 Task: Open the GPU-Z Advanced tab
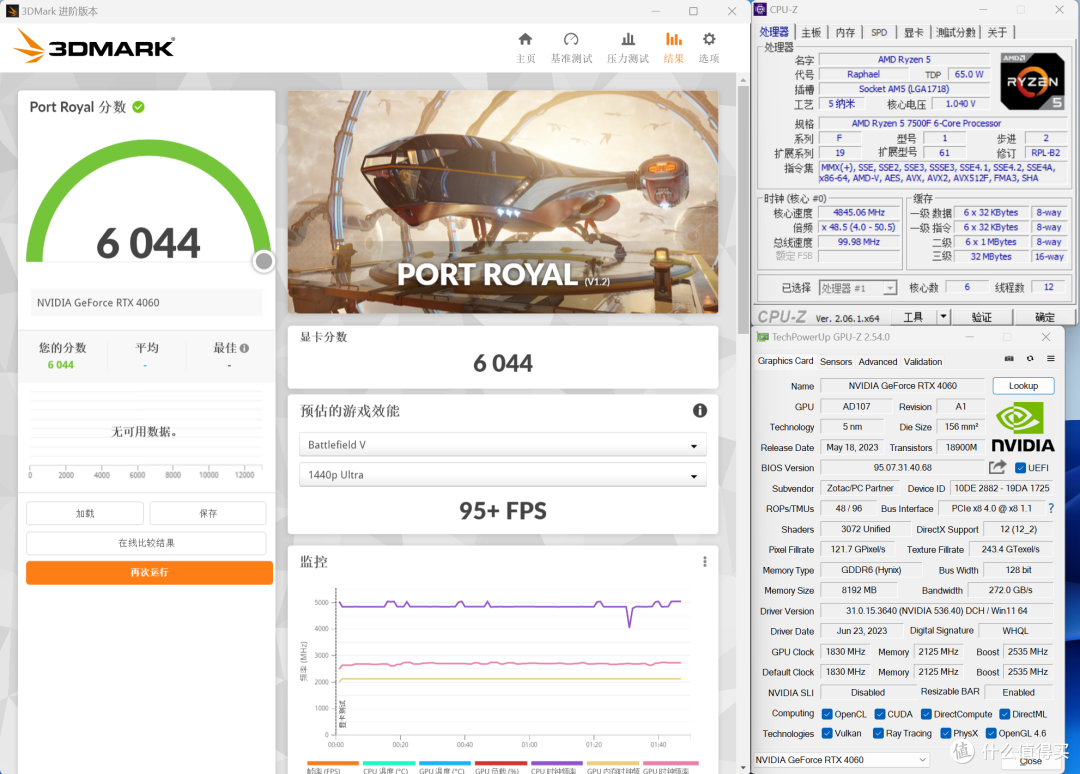[878, 362]
